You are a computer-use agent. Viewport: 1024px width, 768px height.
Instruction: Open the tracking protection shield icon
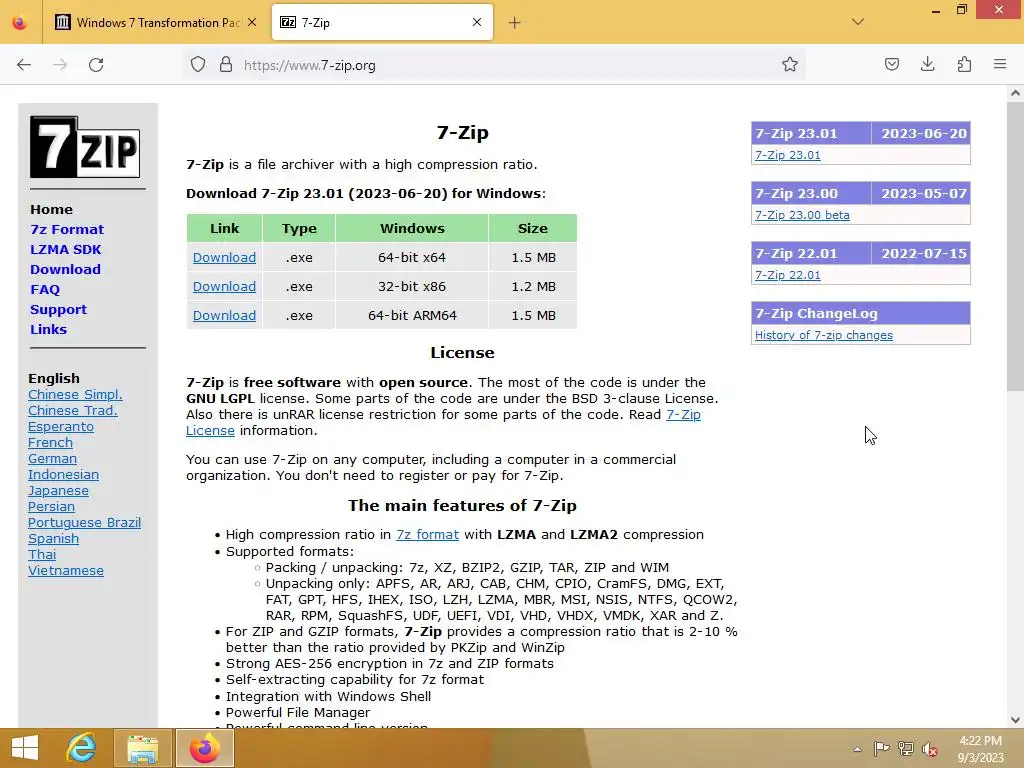[x=198, y=65]
